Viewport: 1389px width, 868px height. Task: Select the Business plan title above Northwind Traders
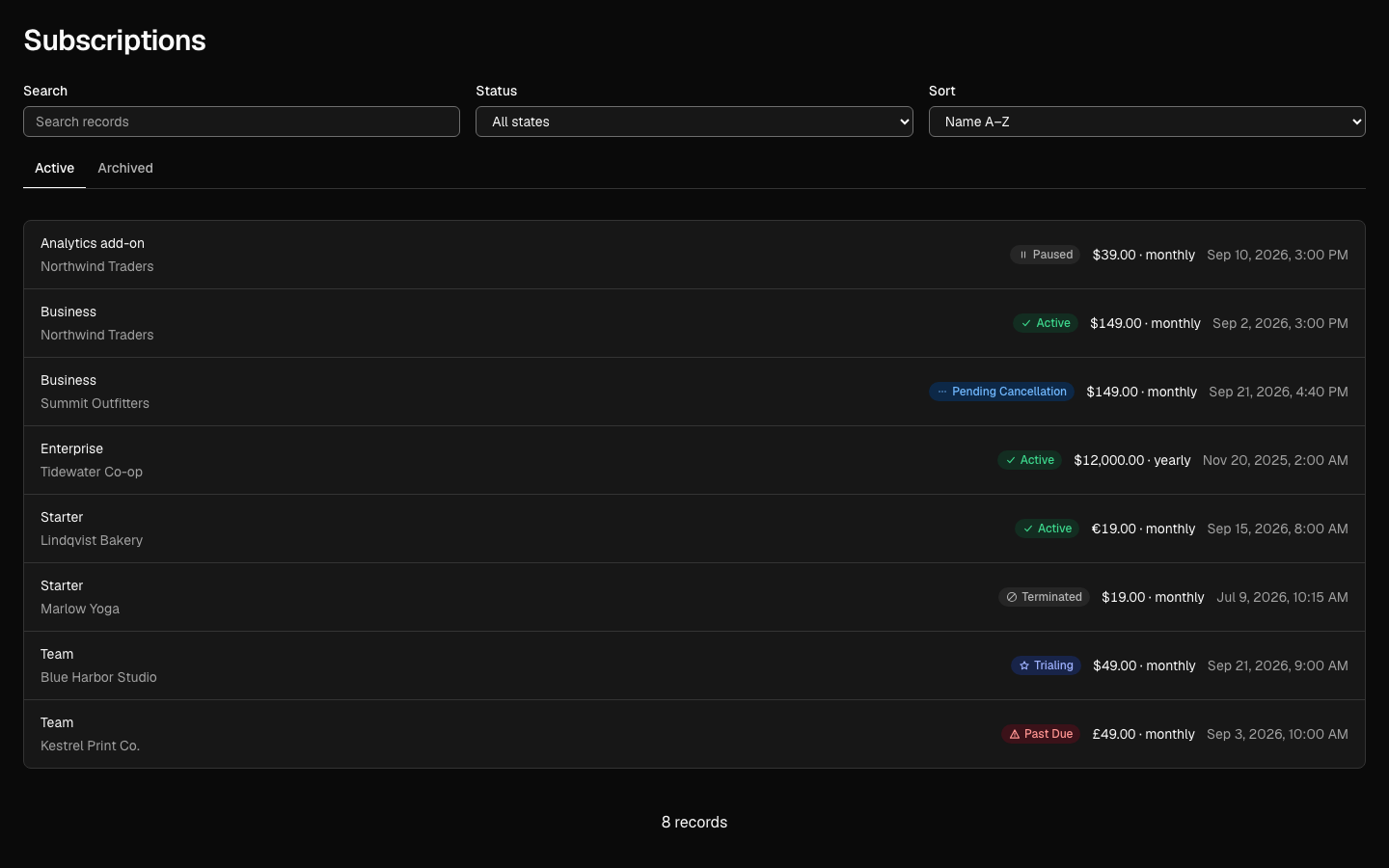68,312
